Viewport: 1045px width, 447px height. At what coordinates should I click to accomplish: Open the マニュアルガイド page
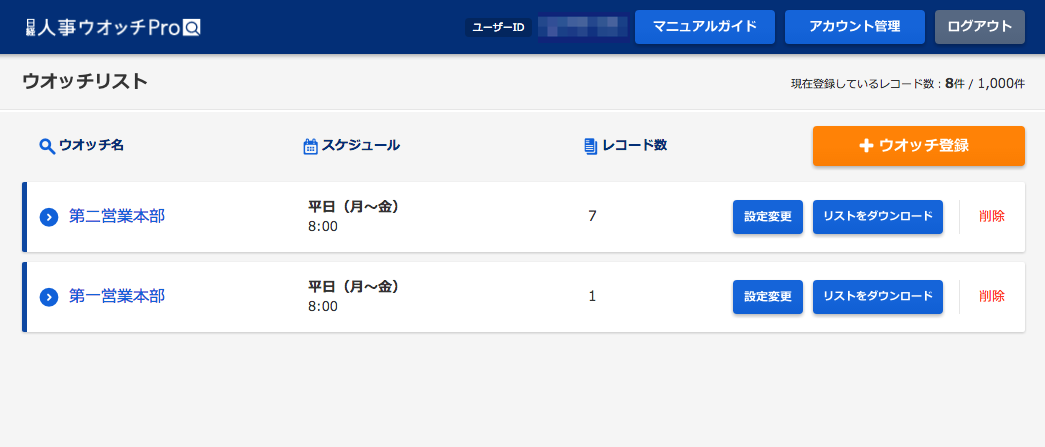coord(704,27)
